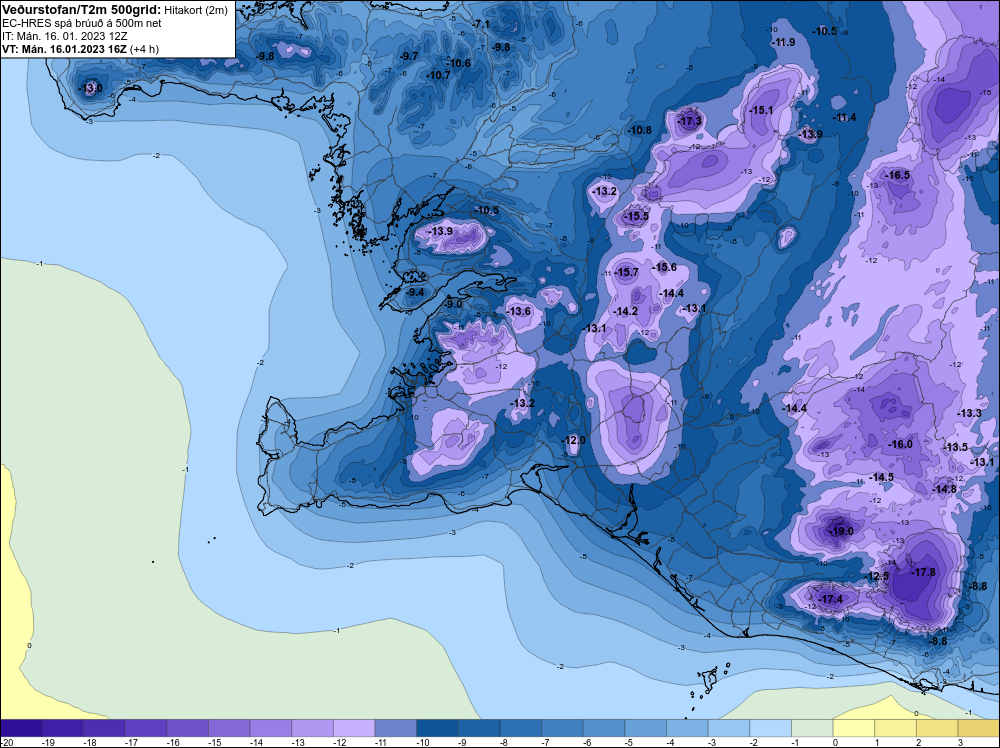Click the -9.7 temperature label
The image size is (1000, 748).
tap(409, 56)
